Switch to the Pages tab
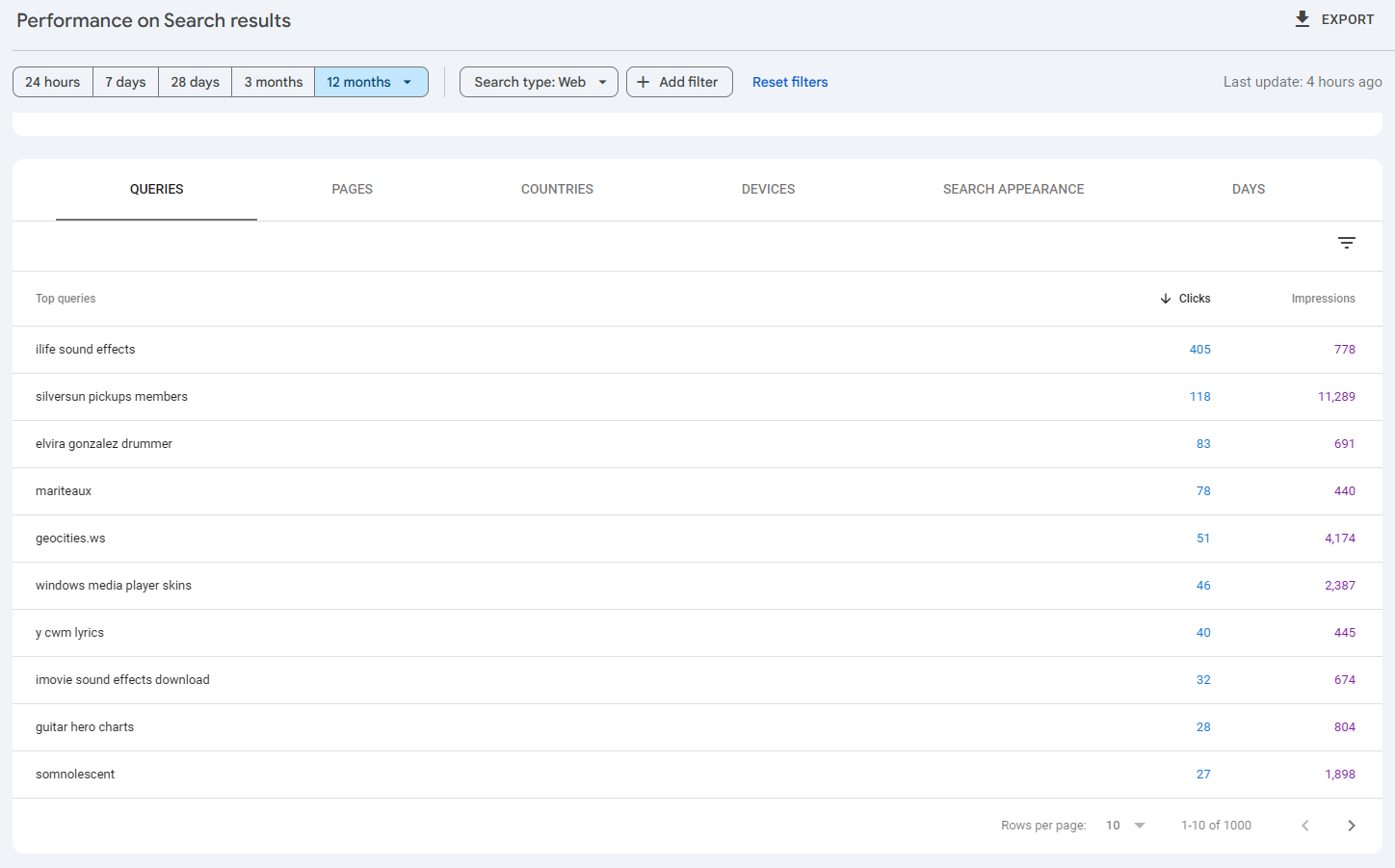Viewport: 1395px width, 868px height. click(352, 190)
